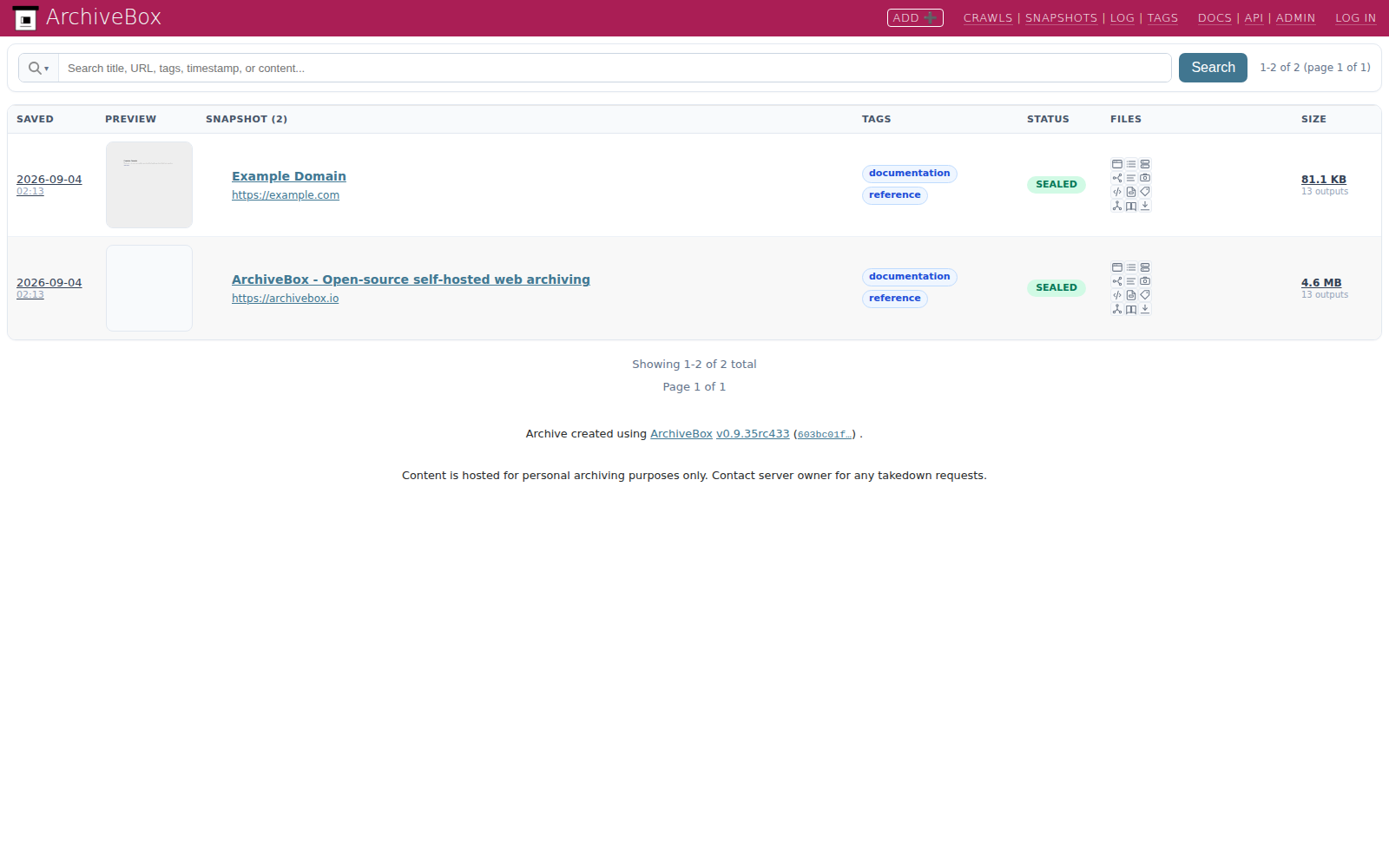The width and height of the screenshot is (1389, 868).
Task: Open DOCS link in header
Action: tap(1215, 18)
